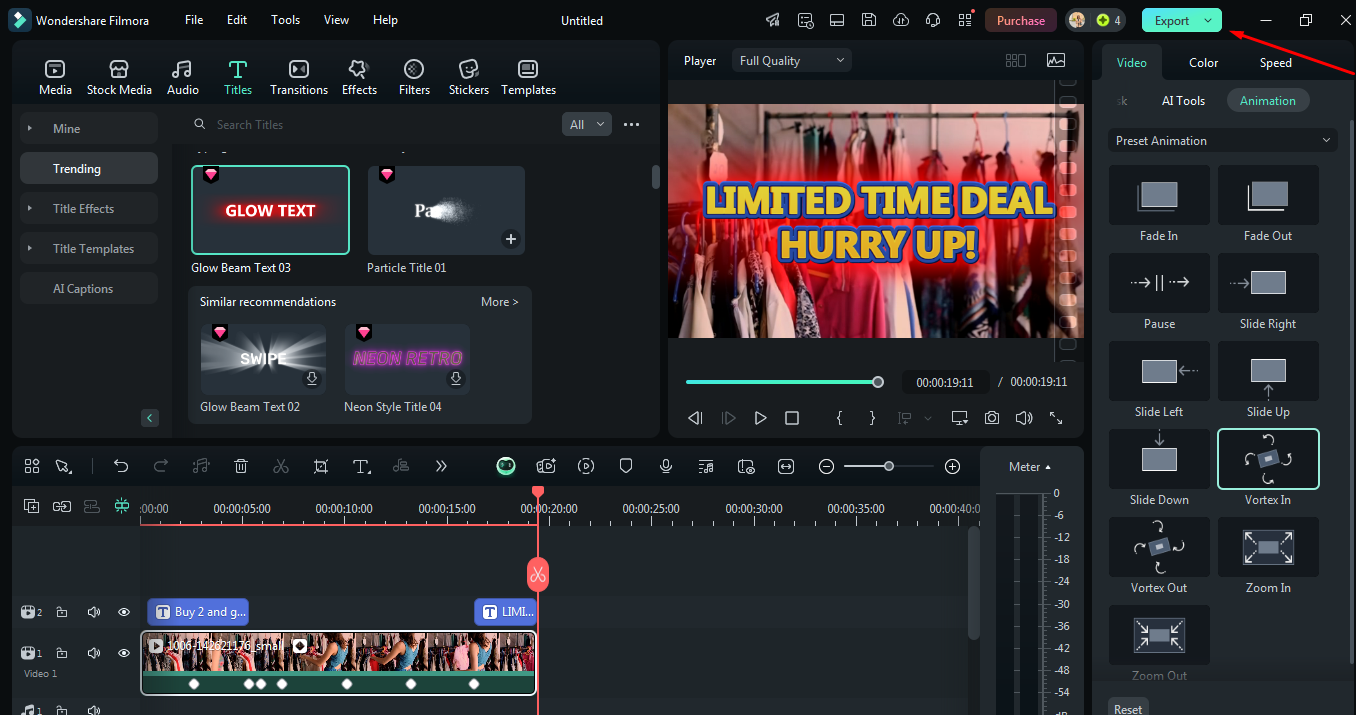Add text with the timeline Text tool

pos(362,466)
